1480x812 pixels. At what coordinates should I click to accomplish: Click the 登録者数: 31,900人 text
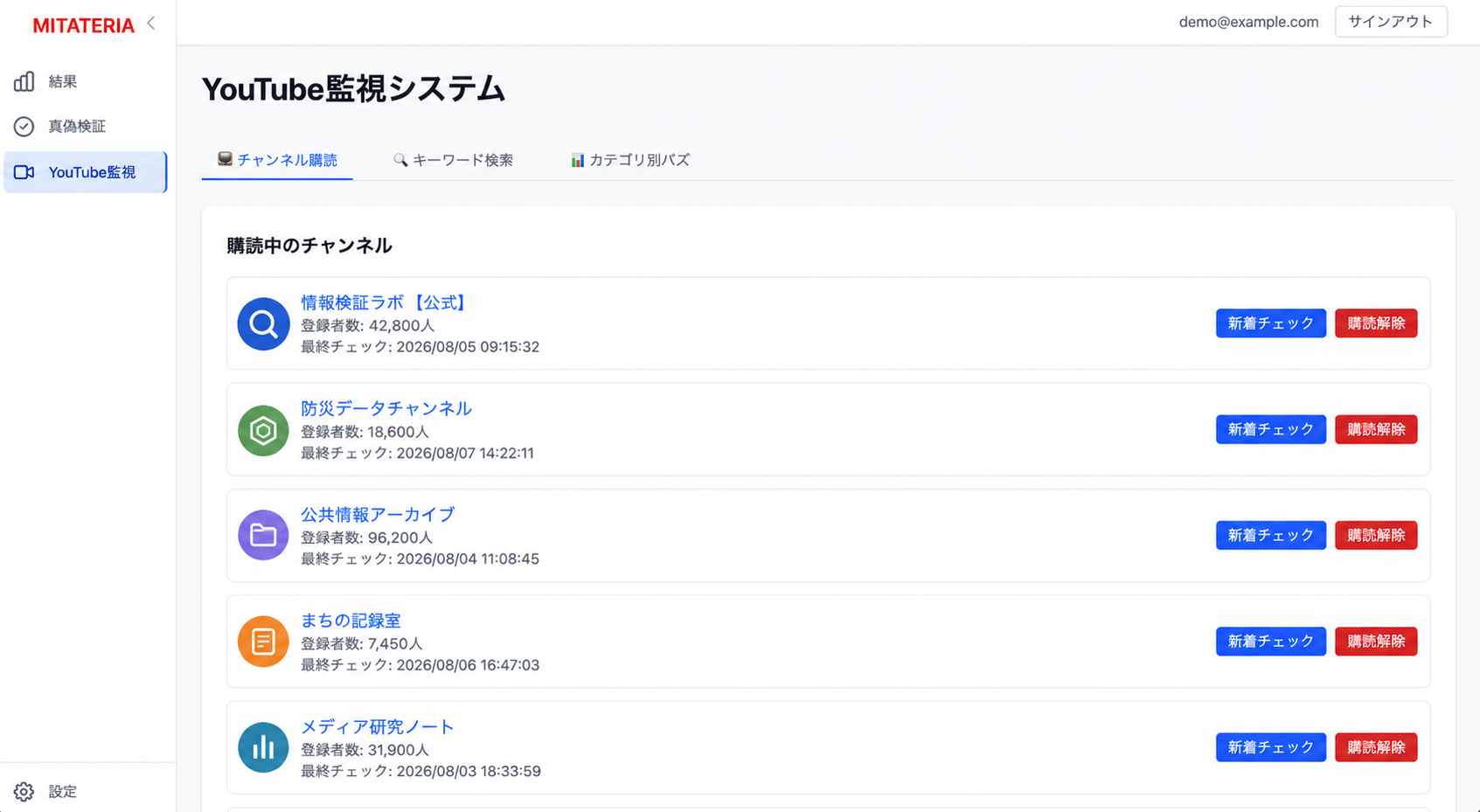coord(365,750)
